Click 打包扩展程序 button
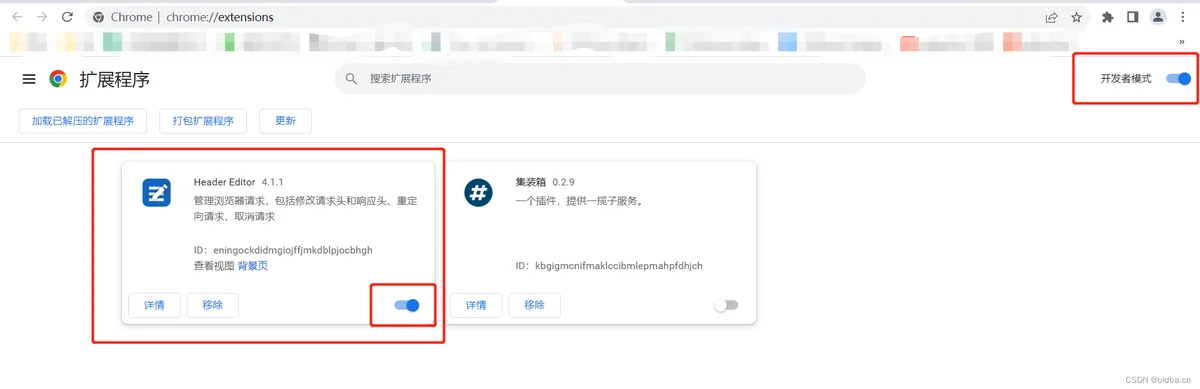The image size is (1200, 389). coord(203,121)
